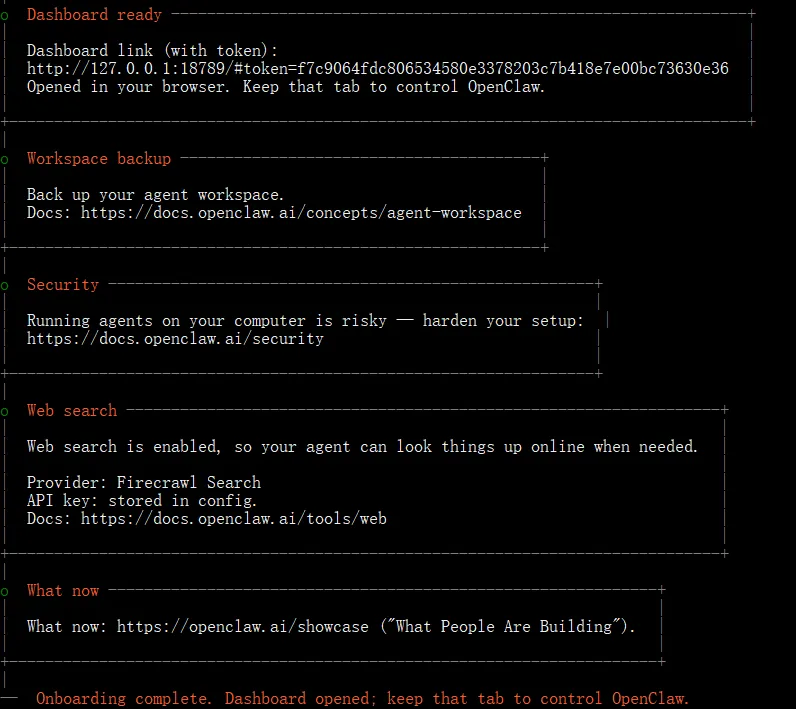Screen dimensions: 796x709
Task: Click the green bullet beside 'Workspace backup'
Action: 5,160
